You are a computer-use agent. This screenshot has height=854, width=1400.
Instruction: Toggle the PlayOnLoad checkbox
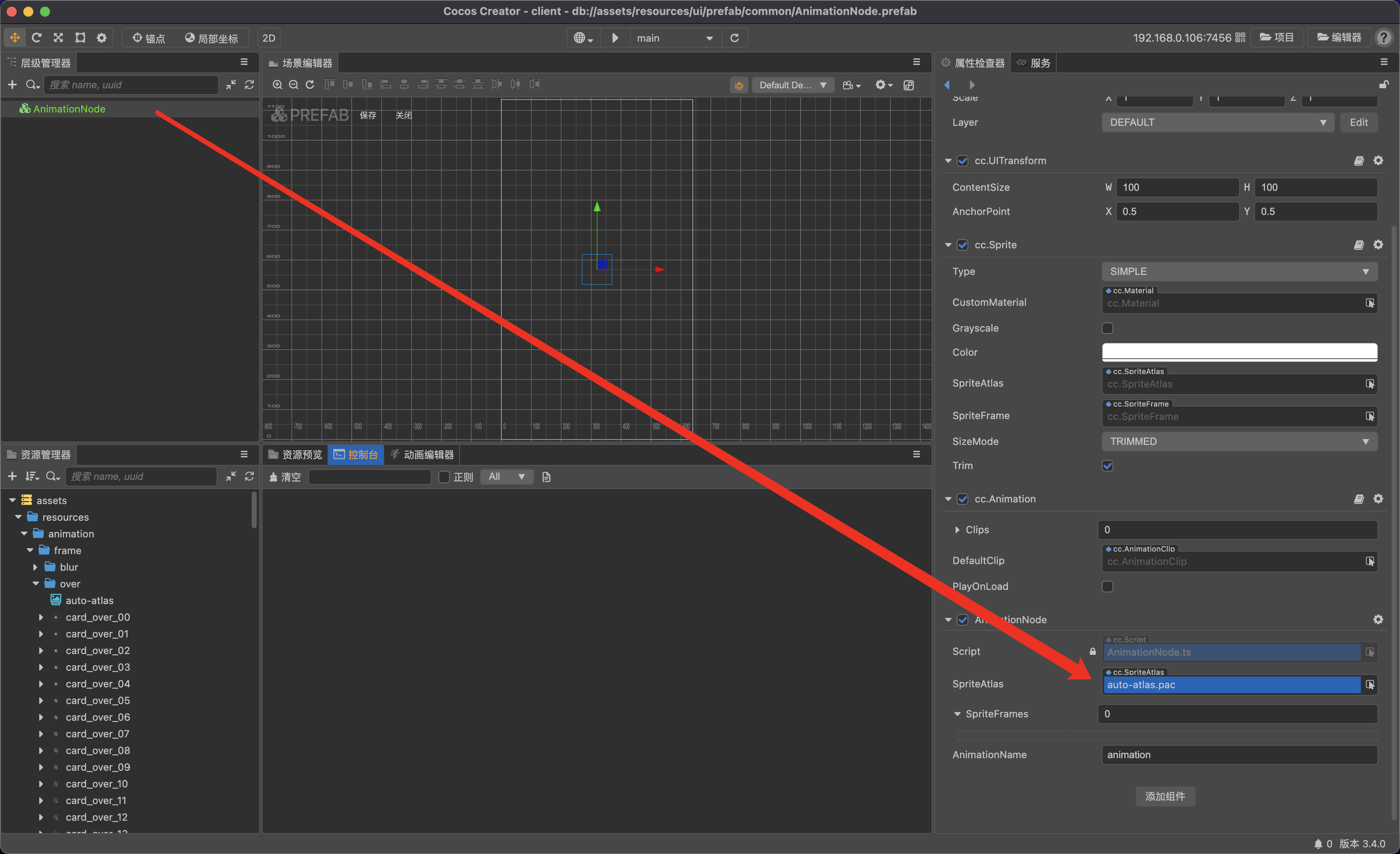click(x=1107, y=587)
